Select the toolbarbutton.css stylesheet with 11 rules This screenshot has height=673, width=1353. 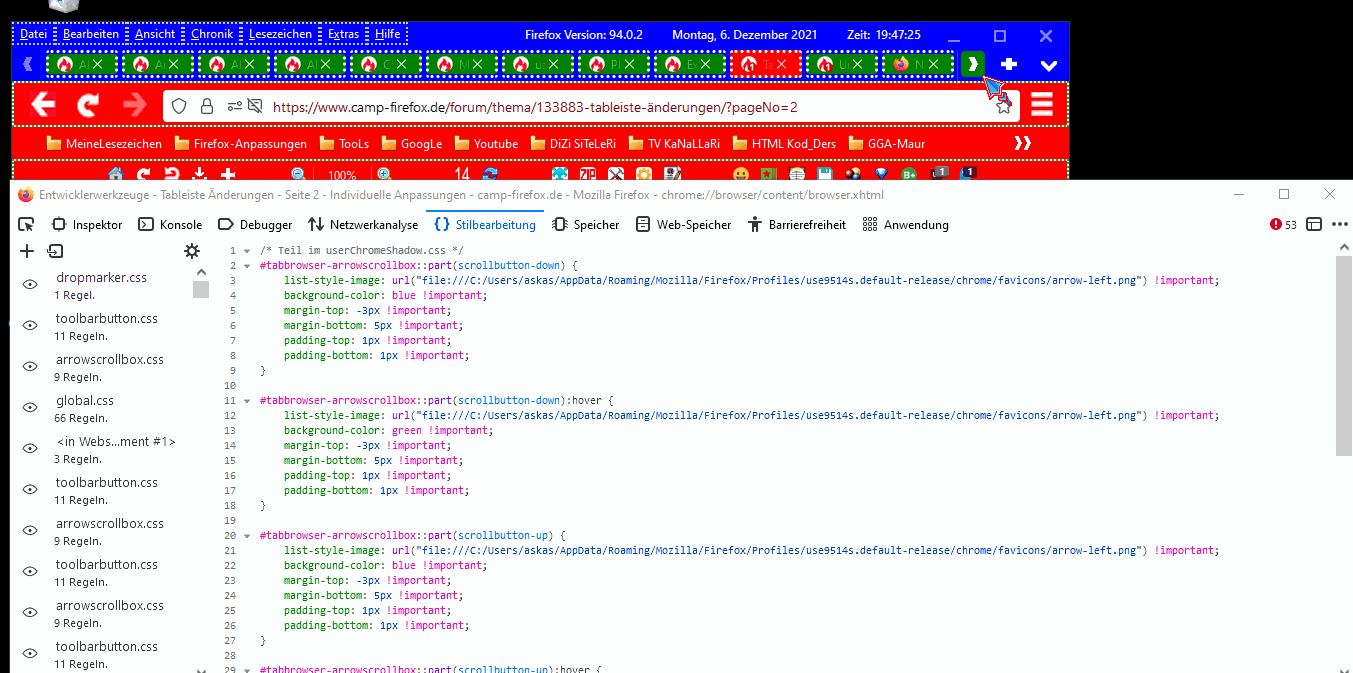coord(107,326)
